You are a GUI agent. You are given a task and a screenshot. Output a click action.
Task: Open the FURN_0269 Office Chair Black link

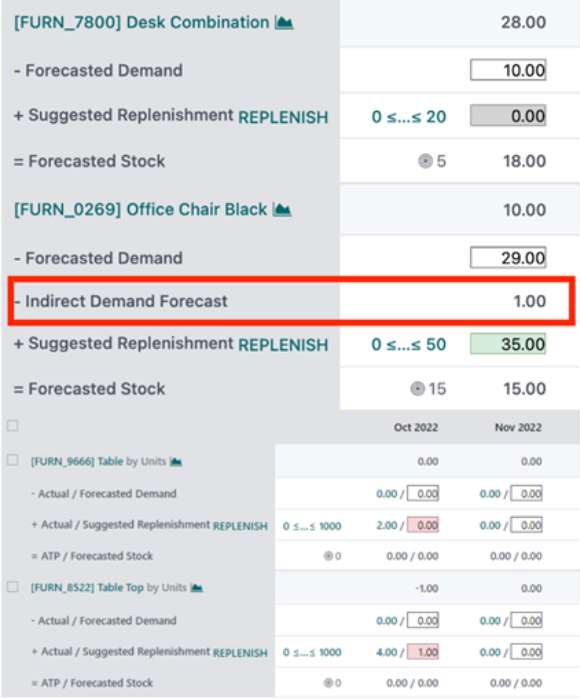point(140,209)
